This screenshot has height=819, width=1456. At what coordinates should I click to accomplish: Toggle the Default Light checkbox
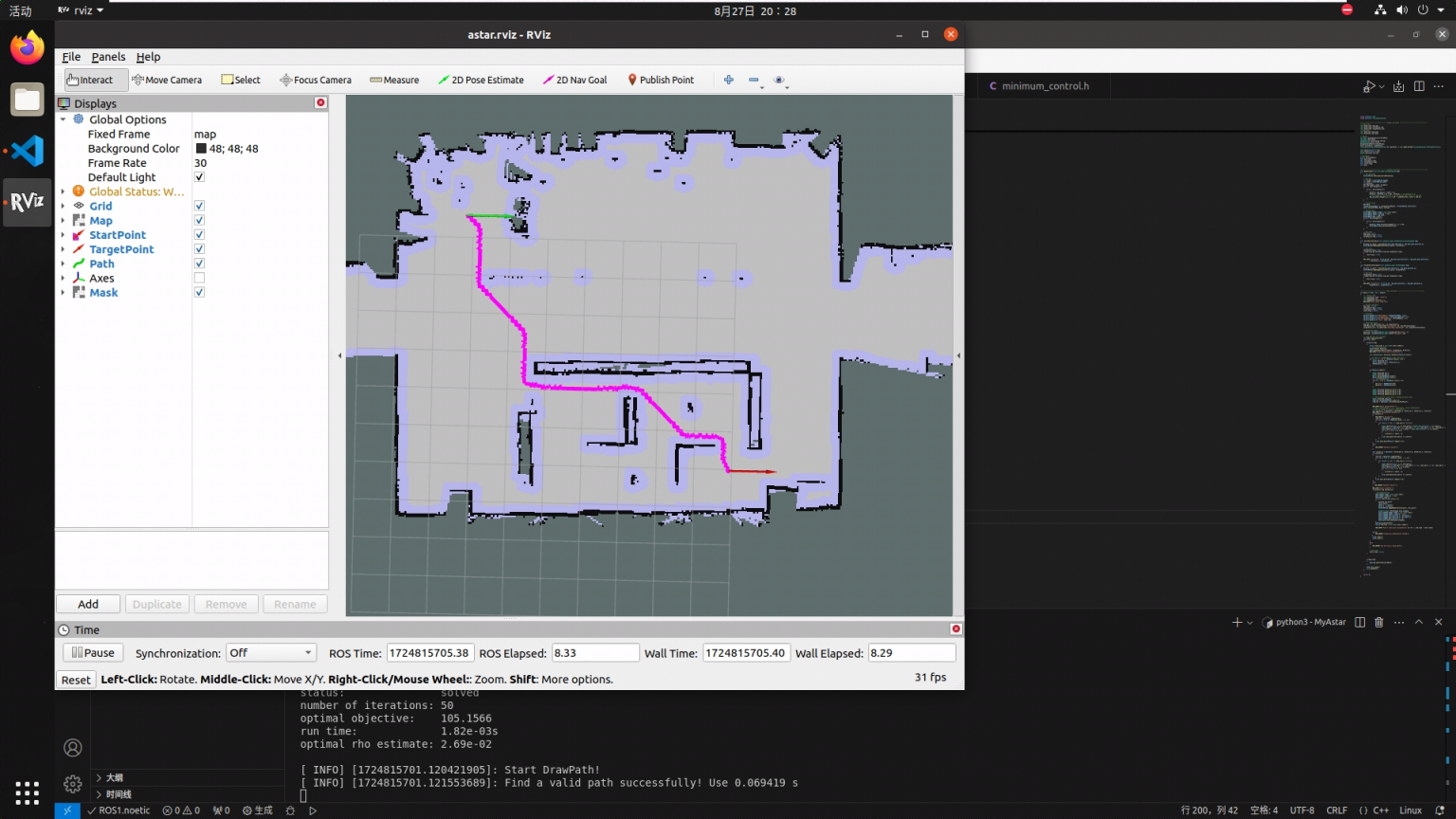tap(199, 177)
